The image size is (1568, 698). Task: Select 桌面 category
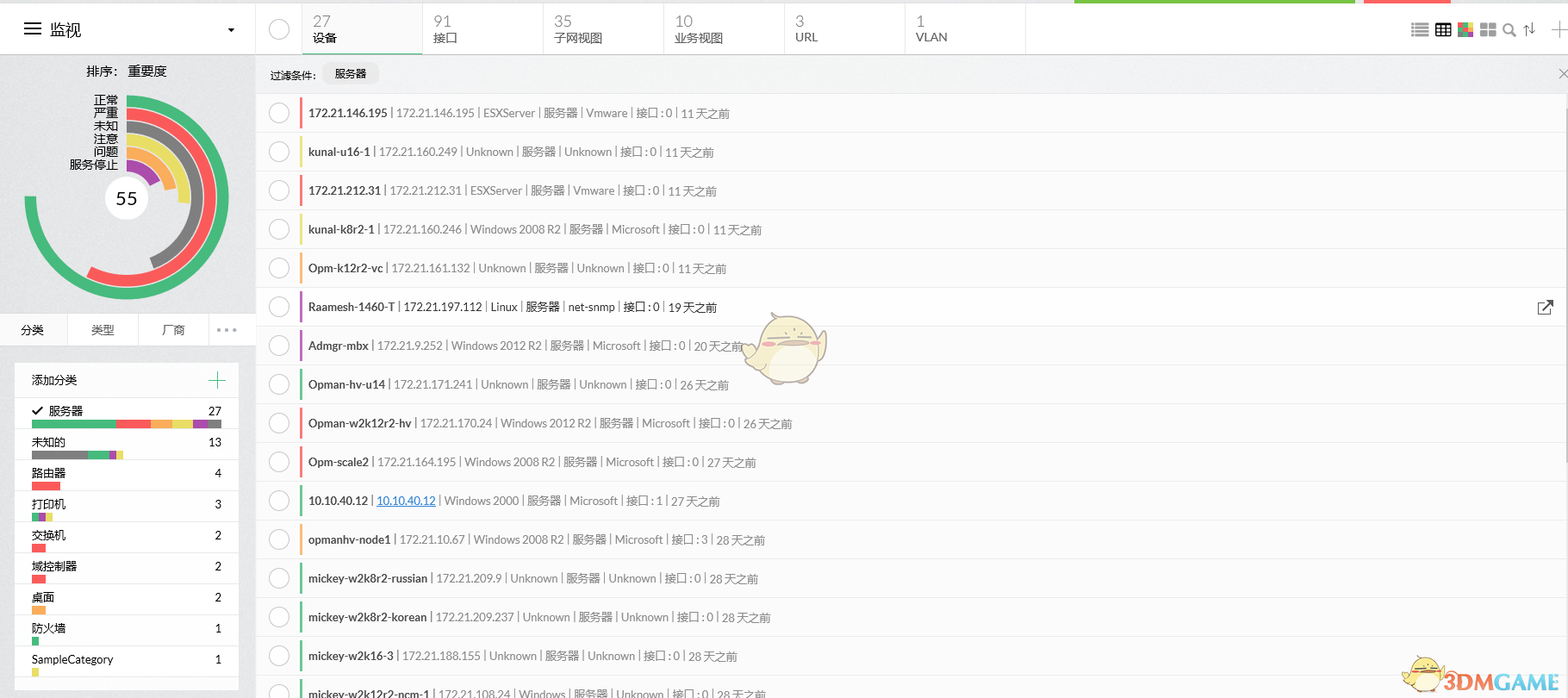(127, 598)
